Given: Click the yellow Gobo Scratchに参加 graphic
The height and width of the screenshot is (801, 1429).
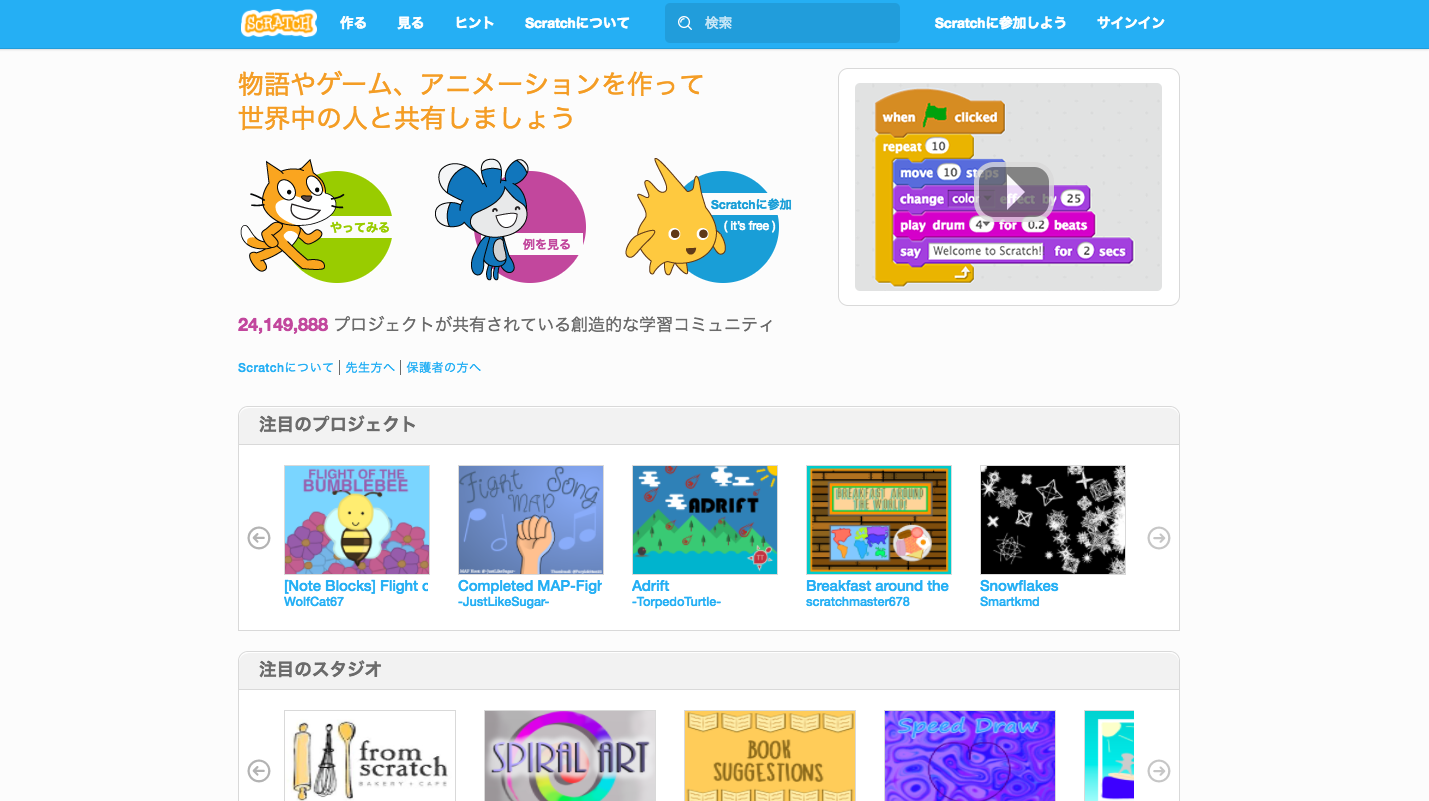Looking at the screenshot, I should pyautogui.click(x=706, y=220).
